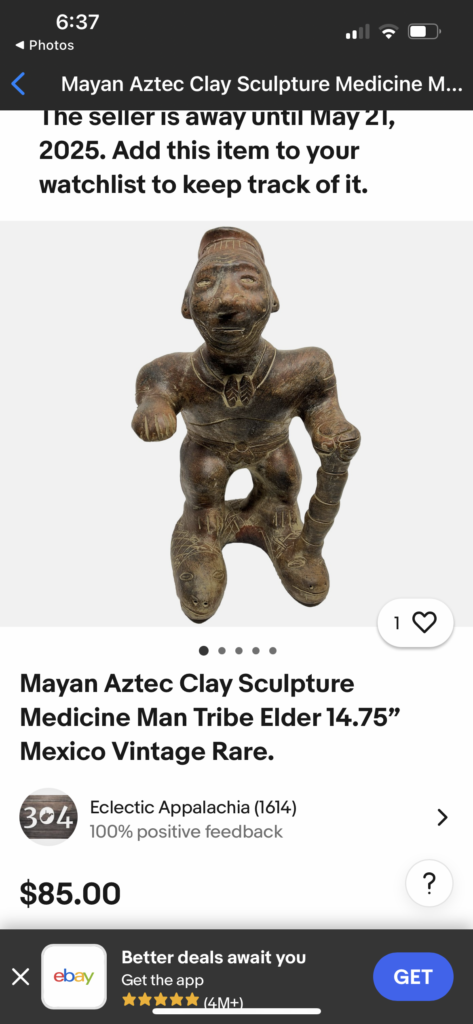Dismiss the eBay app banner with X
The width and height of the screenshot is (473, 1024).
(x=21, y=977)
